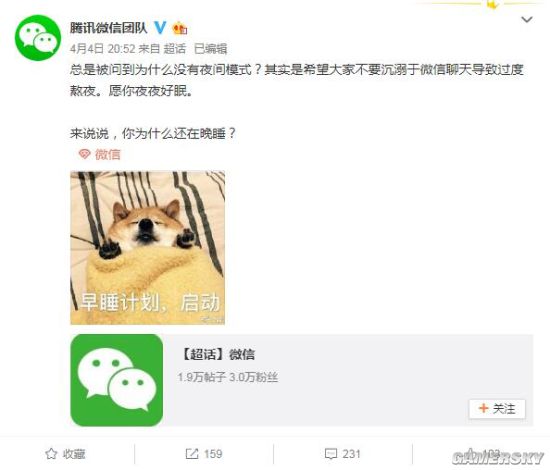Screen dimensions: 550x470
Task: Click the comment bubble icon
Action: pos(331,454)
